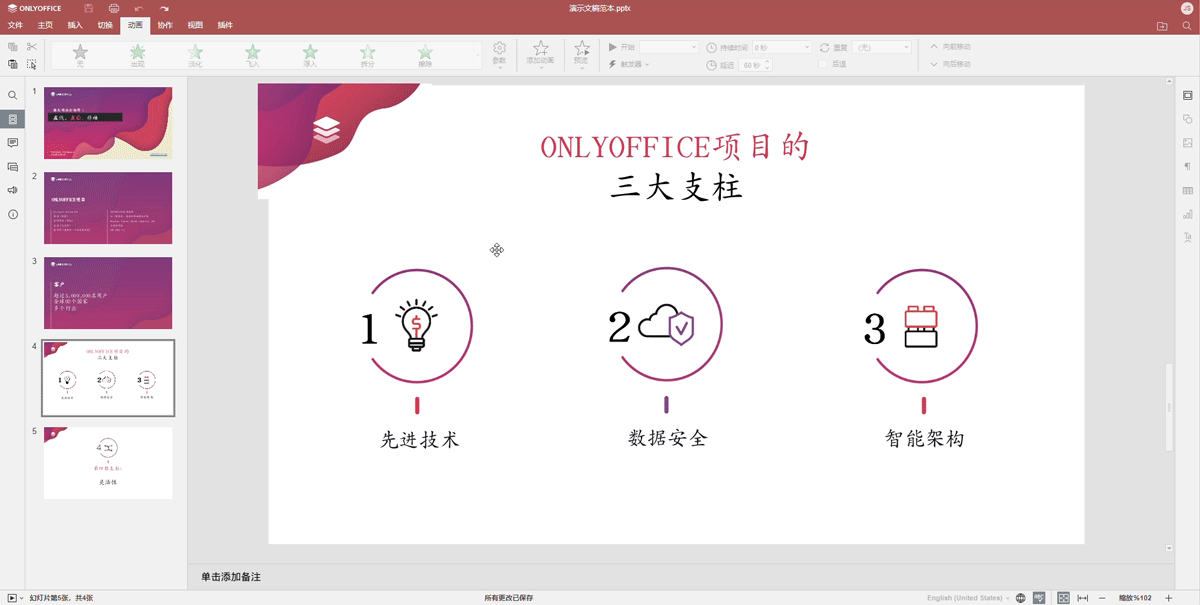Select the 无 (None) animation to remove effects
This screenshot has height=605, width=1200.
pyautogui.click(x=82, y=52)
